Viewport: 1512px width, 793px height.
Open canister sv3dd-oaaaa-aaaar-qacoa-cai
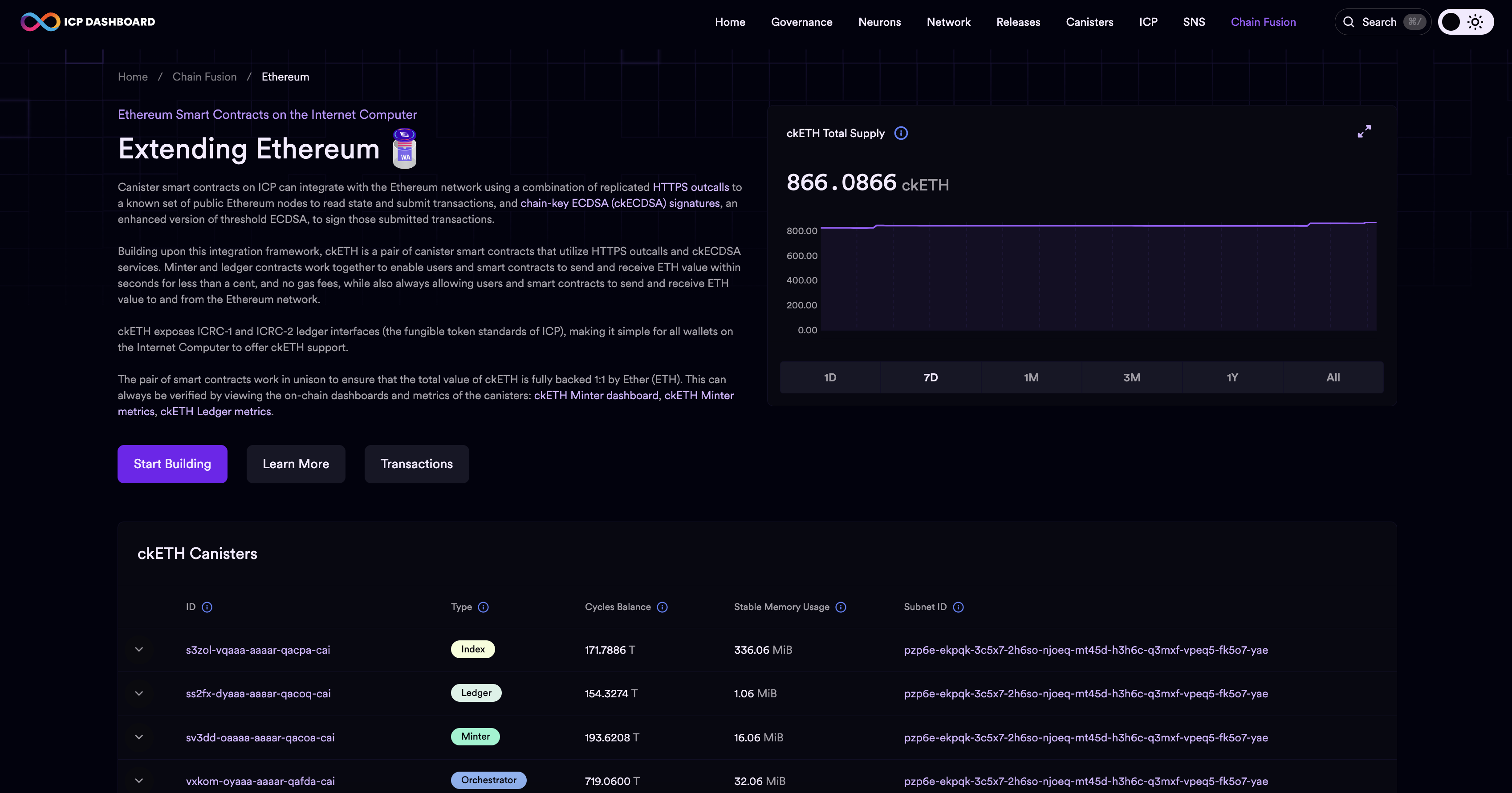[x=260, y=737]
